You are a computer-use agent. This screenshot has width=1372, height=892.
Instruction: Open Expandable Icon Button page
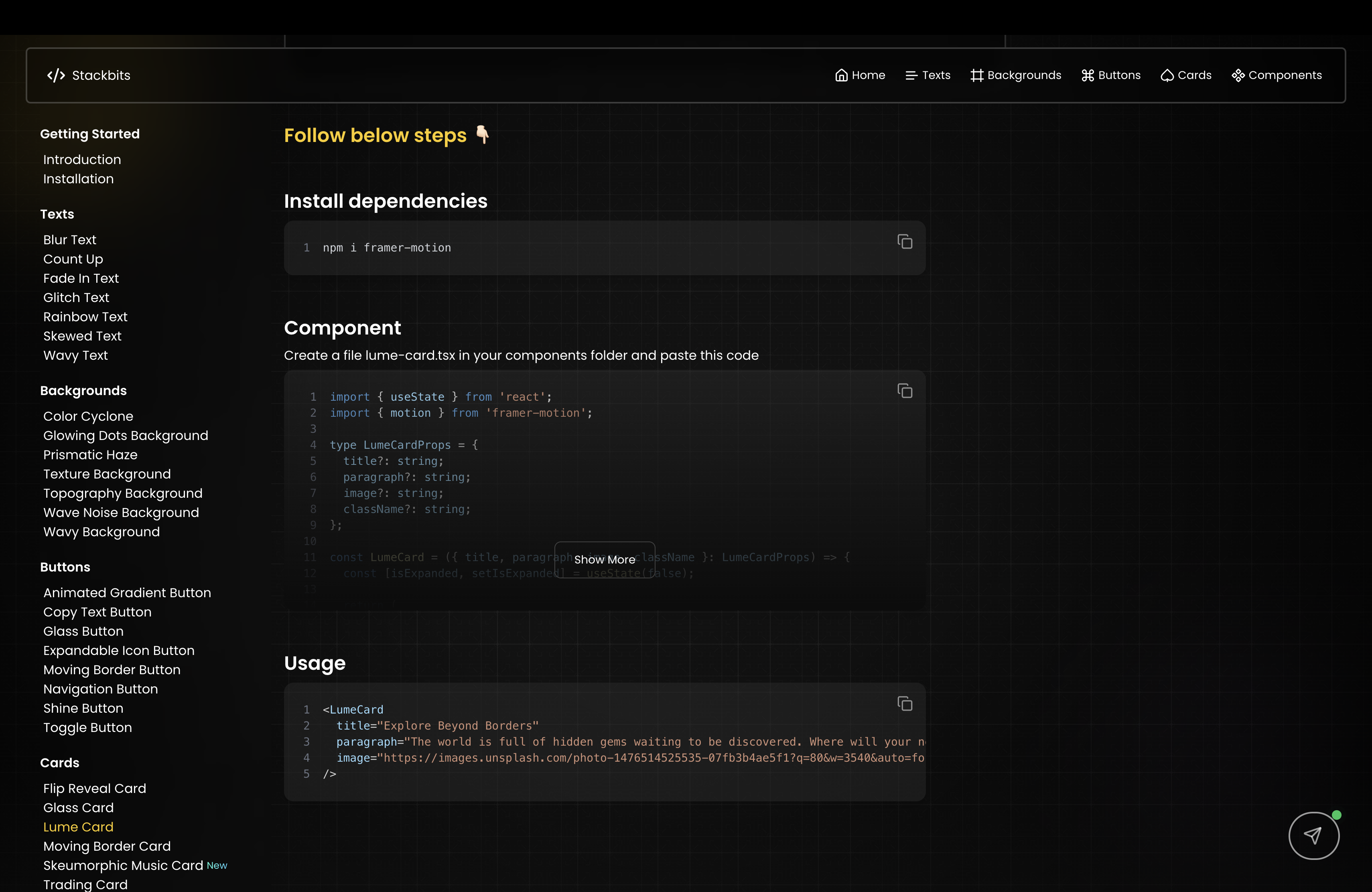pyautogui.click(x=119, y=651)
